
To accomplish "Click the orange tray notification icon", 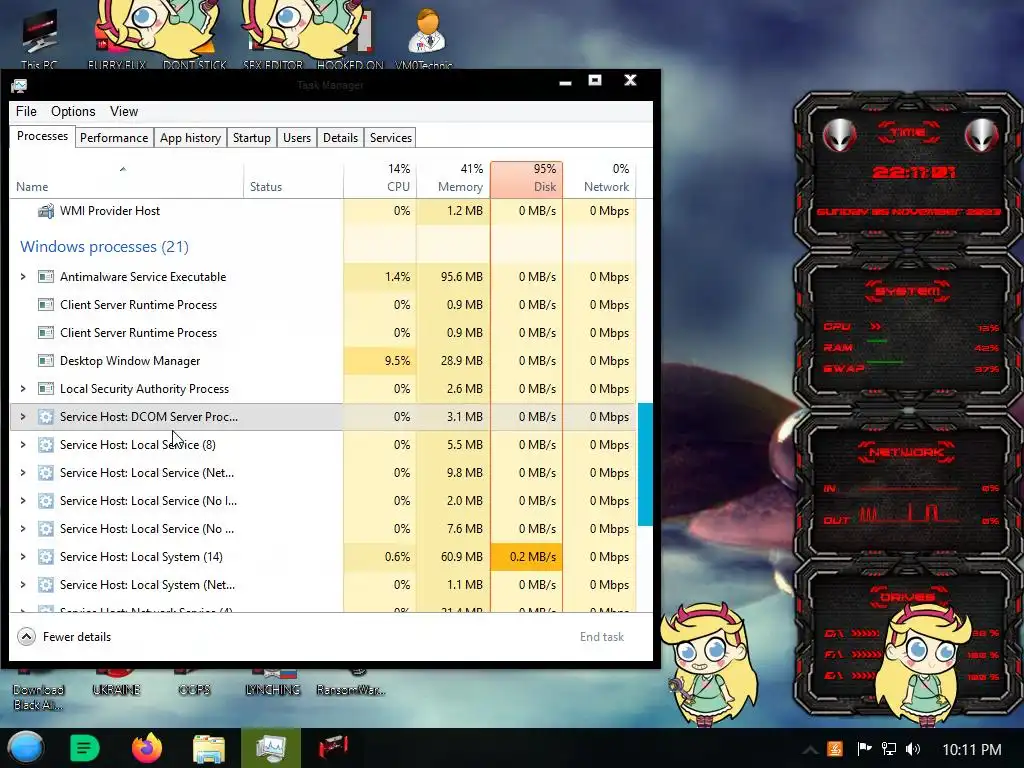I will 835,749.
